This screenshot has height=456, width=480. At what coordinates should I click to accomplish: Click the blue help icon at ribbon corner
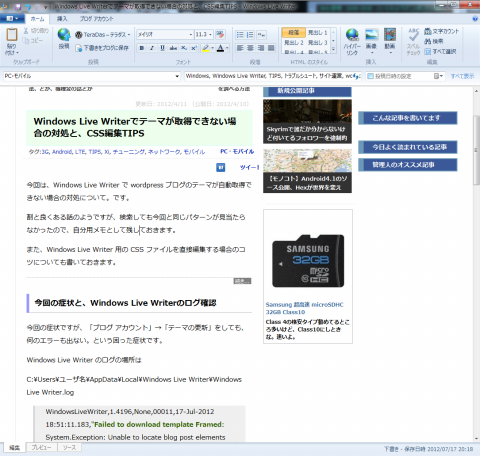[475, 19]
